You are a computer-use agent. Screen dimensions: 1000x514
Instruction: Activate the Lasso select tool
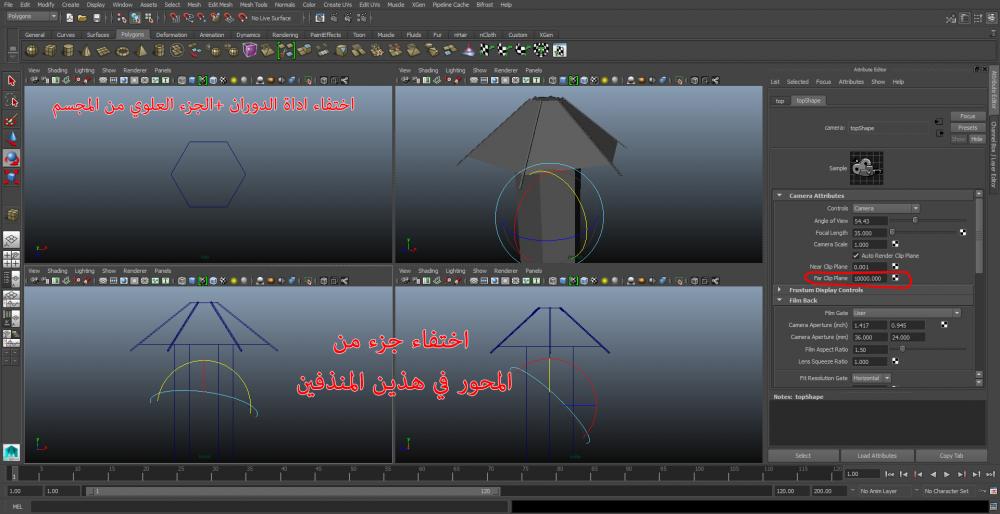[x=11, y=100]
